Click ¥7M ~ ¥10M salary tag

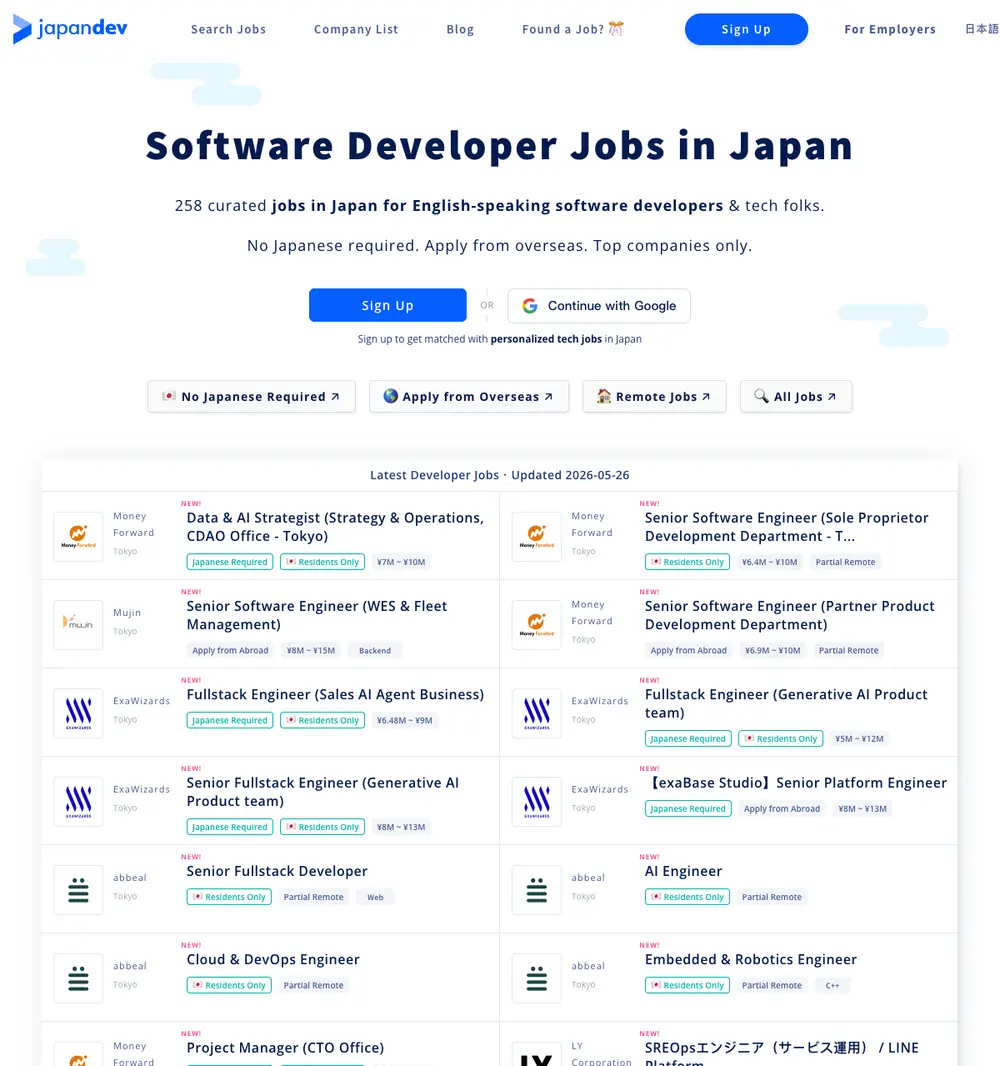coord(401,562)
